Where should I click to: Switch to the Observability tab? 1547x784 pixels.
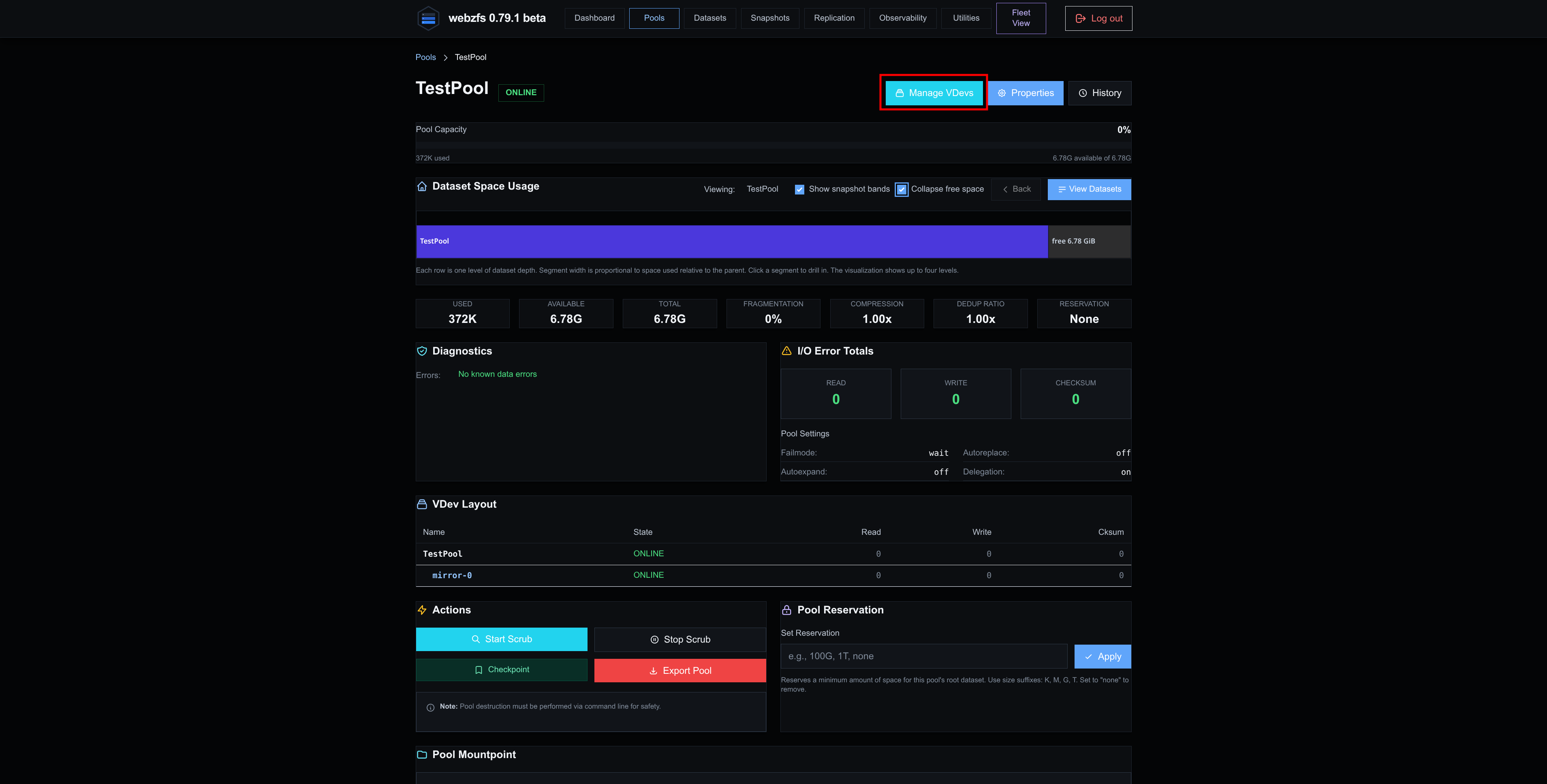click(x=903, y=18)
